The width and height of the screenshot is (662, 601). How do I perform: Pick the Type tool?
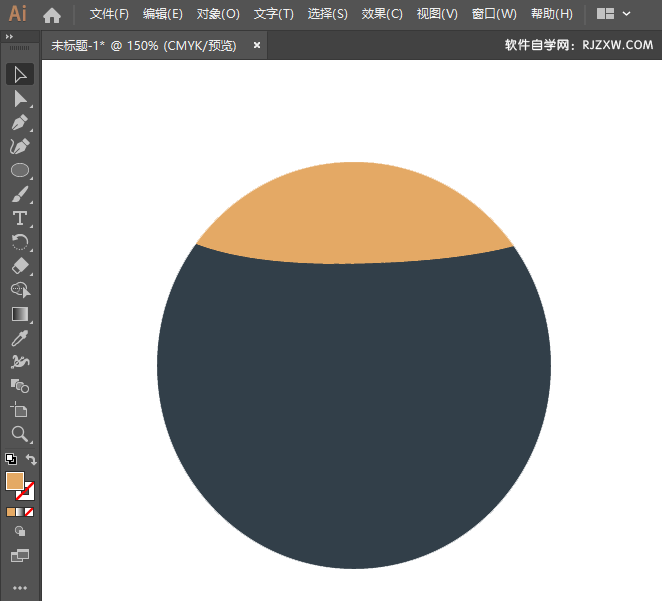coord(19,218)
